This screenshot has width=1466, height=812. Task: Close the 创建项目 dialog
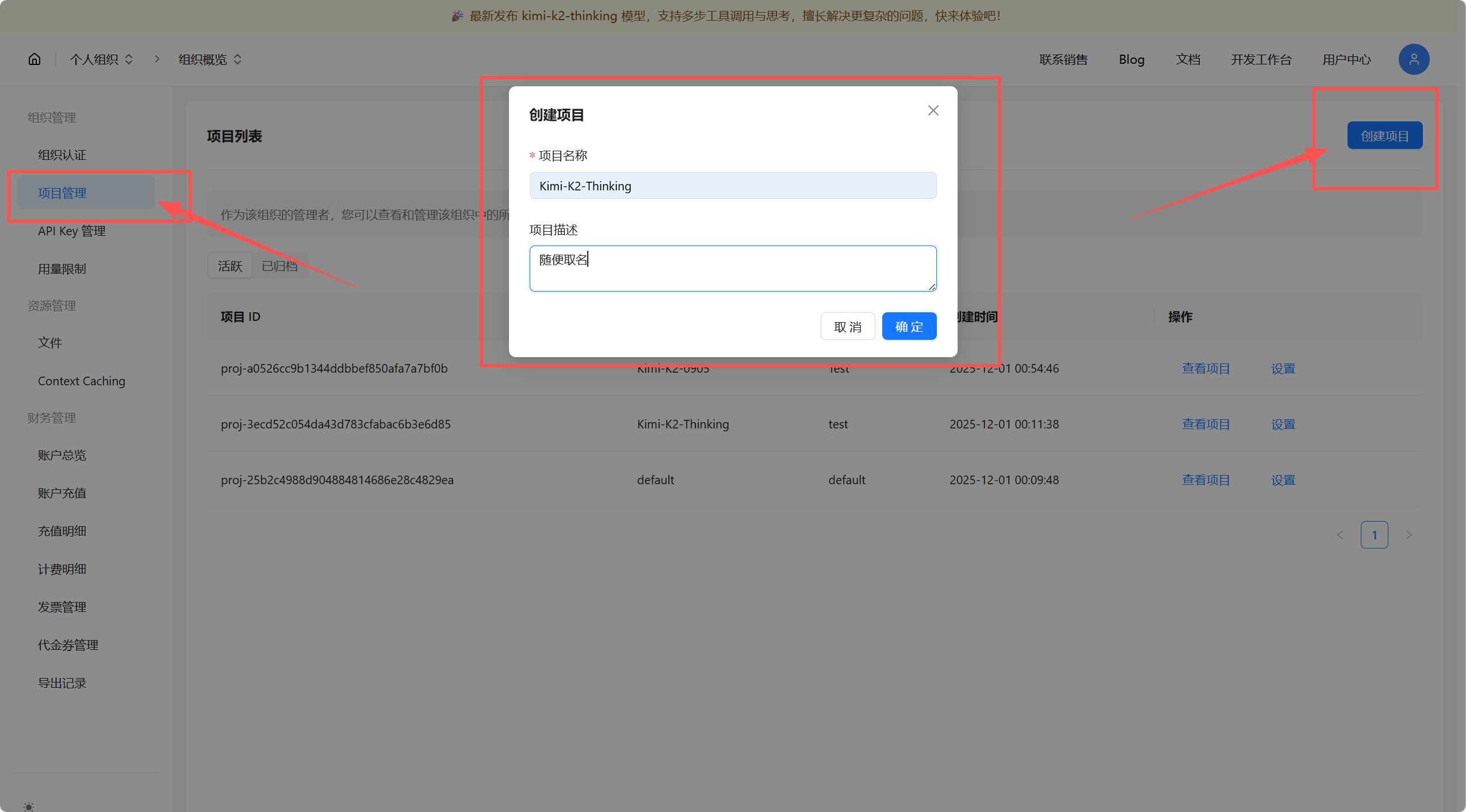[x=932, y=110]
